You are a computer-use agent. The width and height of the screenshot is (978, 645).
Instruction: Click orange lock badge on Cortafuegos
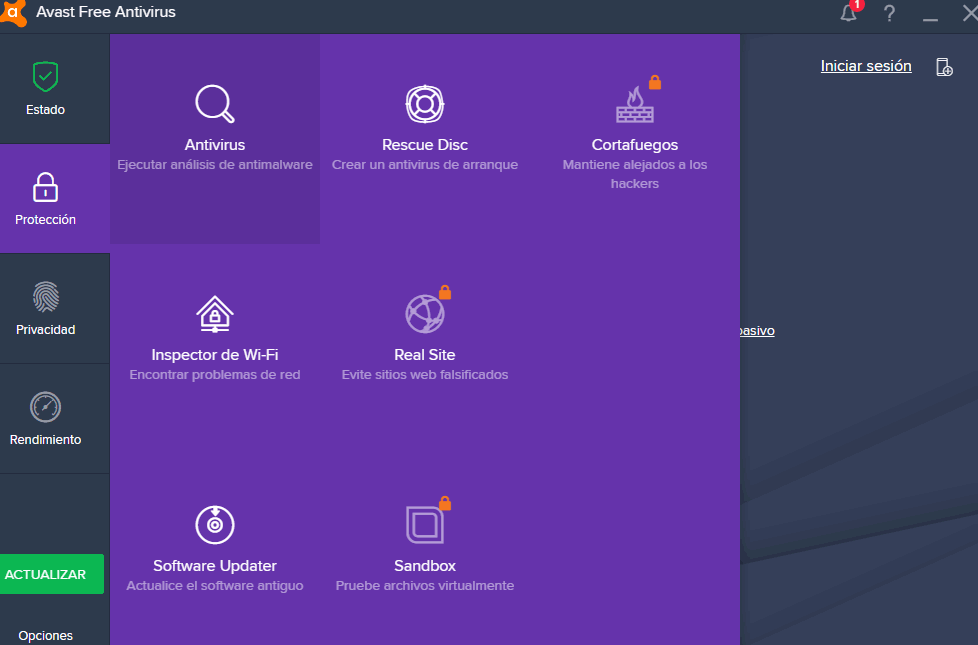[x=655, y=82]
